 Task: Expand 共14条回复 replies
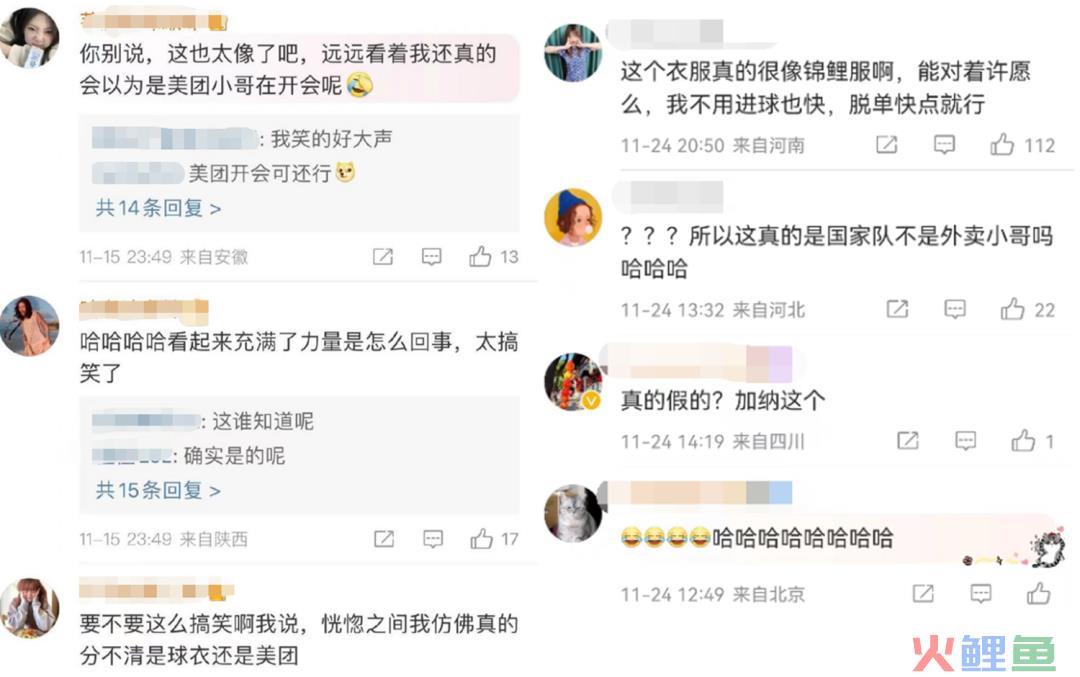[158, 208]
